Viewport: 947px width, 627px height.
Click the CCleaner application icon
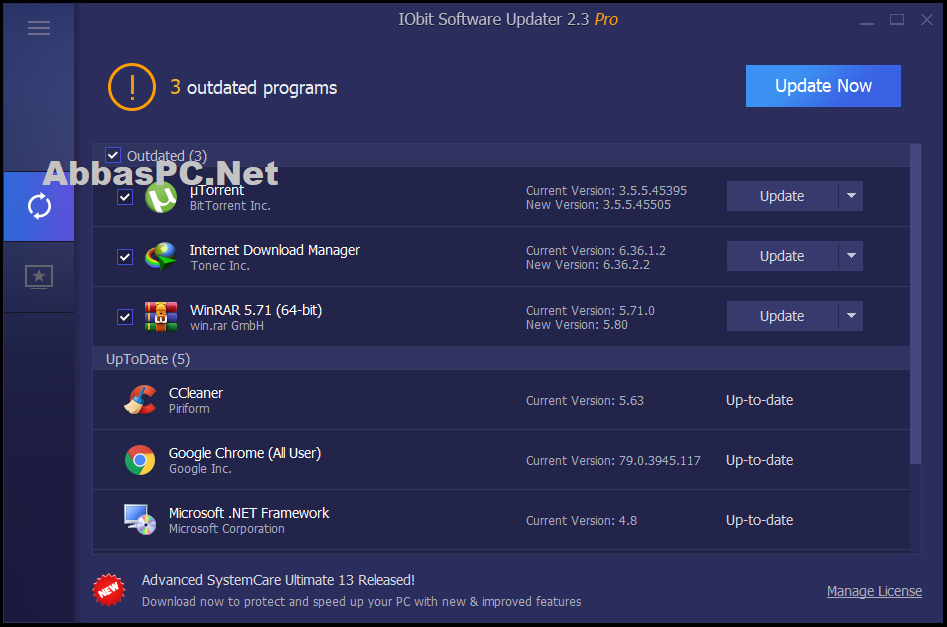(140, 400)
